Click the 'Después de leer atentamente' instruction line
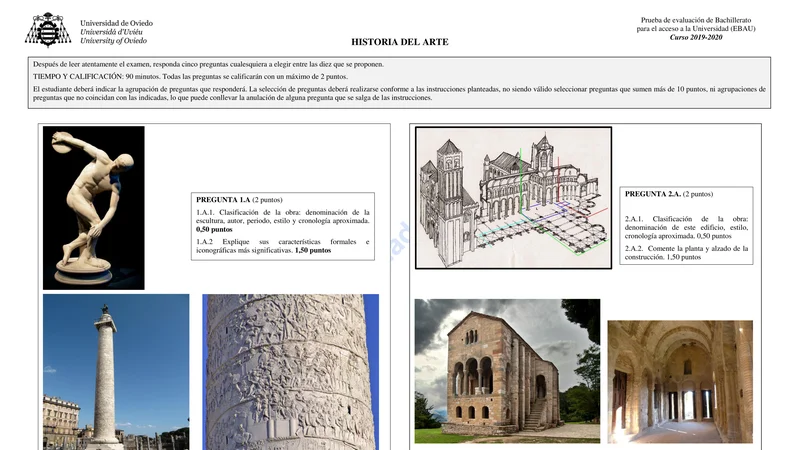The width and height of the screenshot is (800, 450). 208,64
